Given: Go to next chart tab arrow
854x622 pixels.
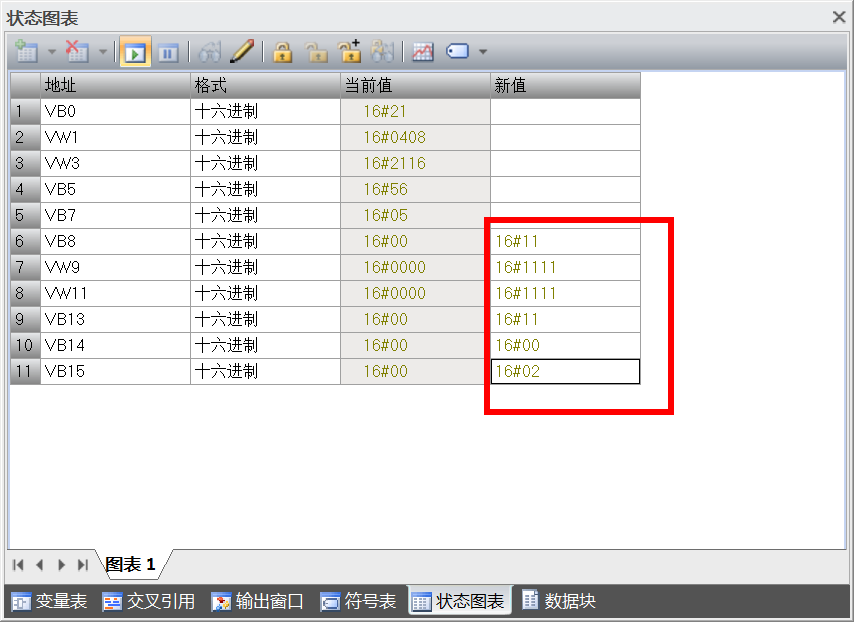Looking at the screenshot, I should coord(61,565).
